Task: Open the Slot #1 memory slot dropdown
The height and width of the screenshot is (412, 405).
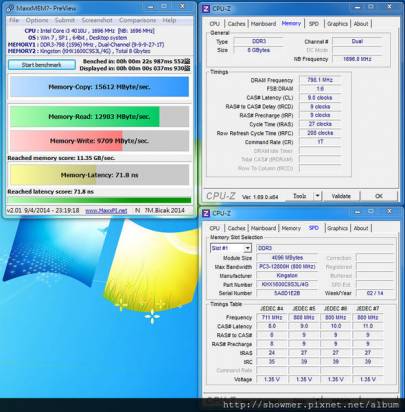Action: click(x=231, y=248)
